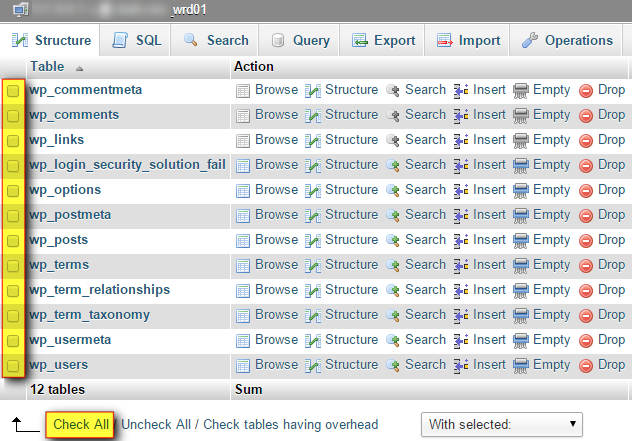Screen dimensions: 632x441
Task: Click the red Drop icon for wp_posts
Action: click(x=587, y=240)
